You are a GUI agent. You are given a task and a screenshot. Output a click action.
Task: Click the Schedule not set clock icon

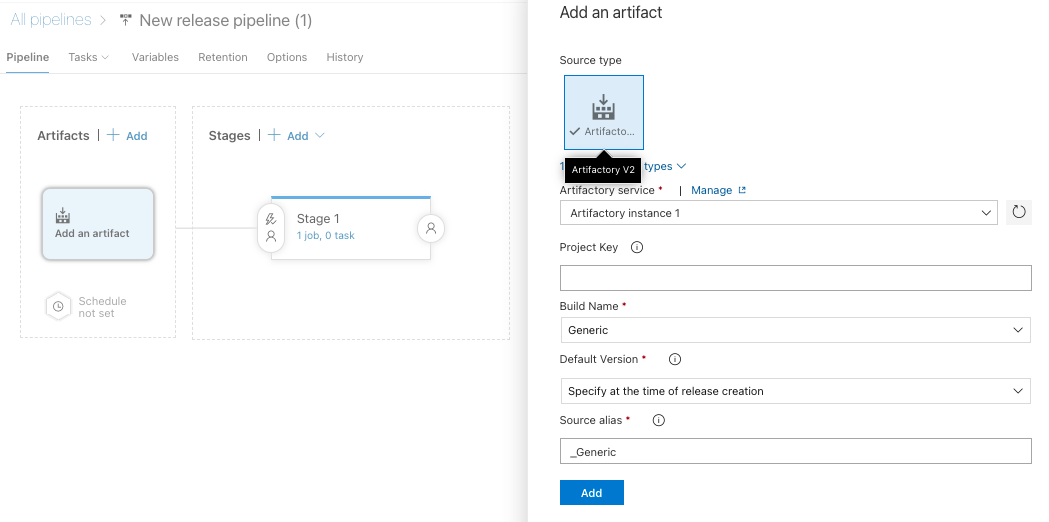pos(59,306)
